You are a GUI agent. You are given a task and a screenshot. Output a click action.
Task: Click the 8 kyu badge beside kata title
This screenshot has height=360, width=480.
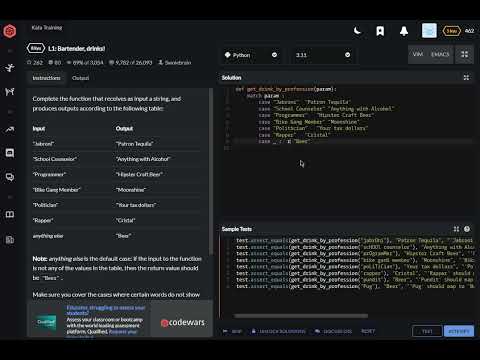[x=36, y=48]
